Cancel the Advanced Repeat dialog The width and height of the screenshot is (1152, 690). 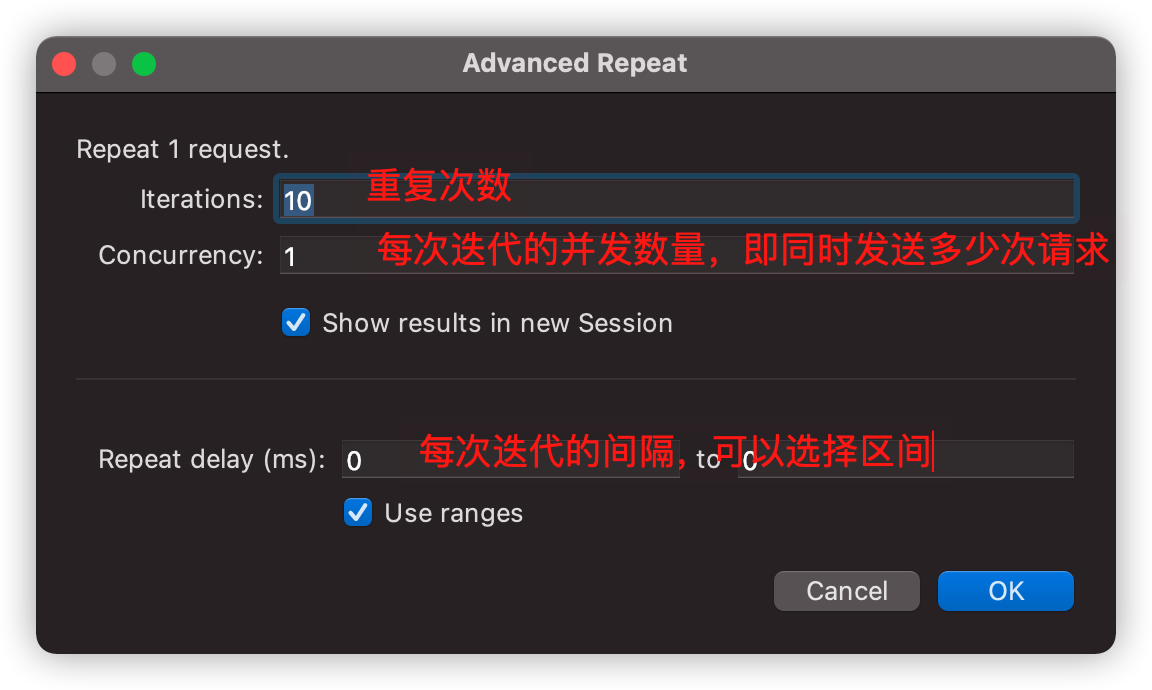(846, 590)
